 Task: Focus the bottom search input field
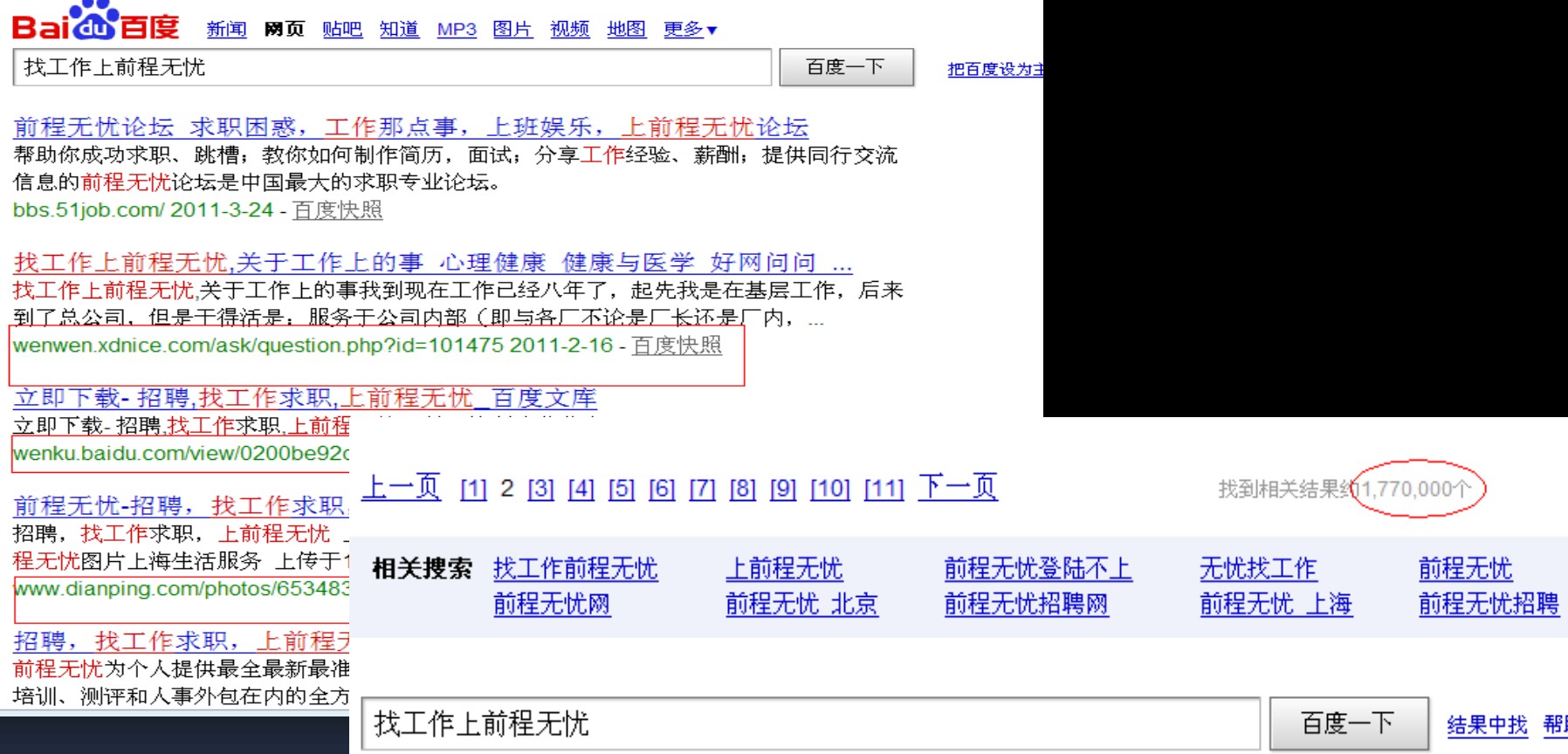click(808, 723)
